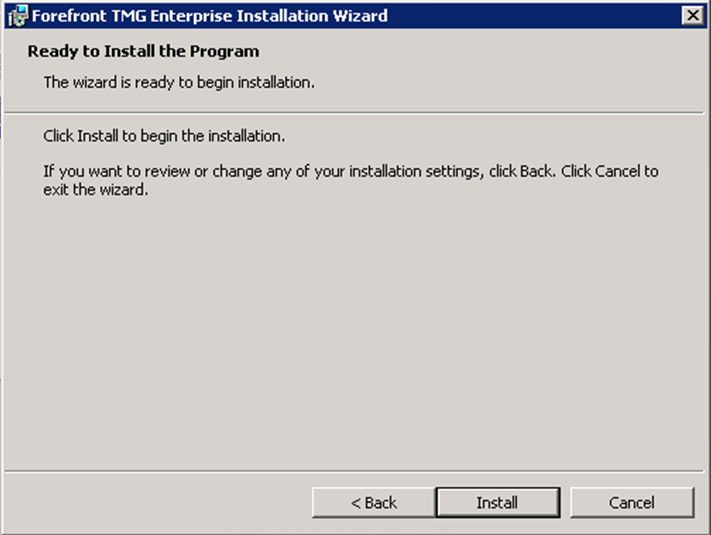The width and height of the screenshot is (711, 535).
Task: Click the Install button
Action: coord(496,503)
